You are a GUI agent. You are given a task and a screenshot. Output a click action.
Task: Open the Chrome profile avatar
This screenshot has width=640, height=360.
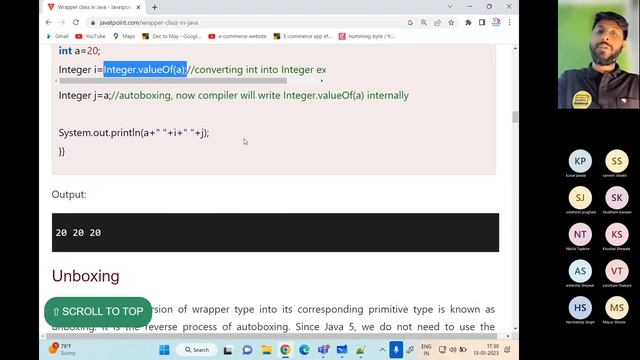point(496,22)
